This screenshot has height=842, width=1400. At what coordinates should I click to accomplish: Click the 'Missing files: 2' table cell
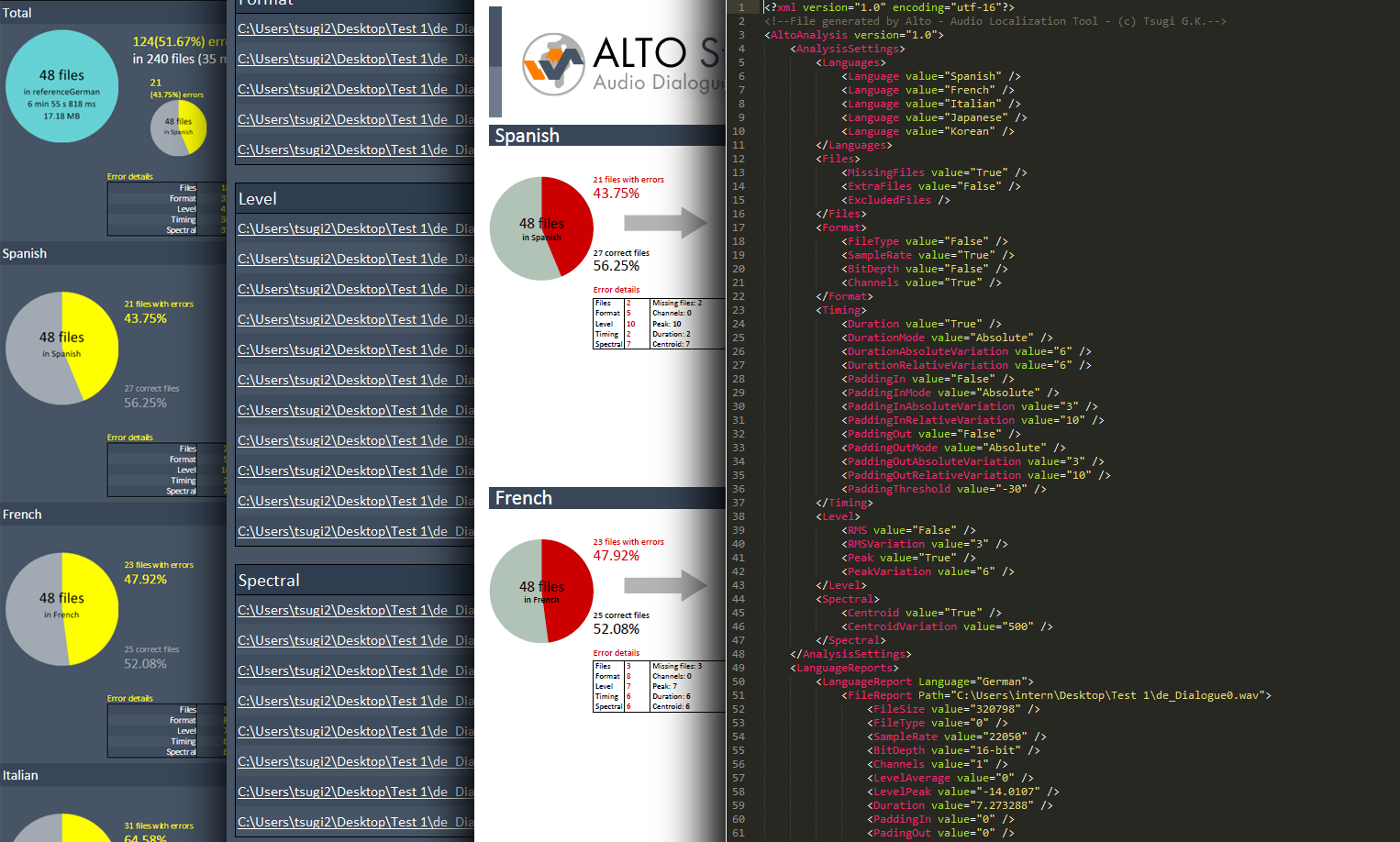pos(677,303)
